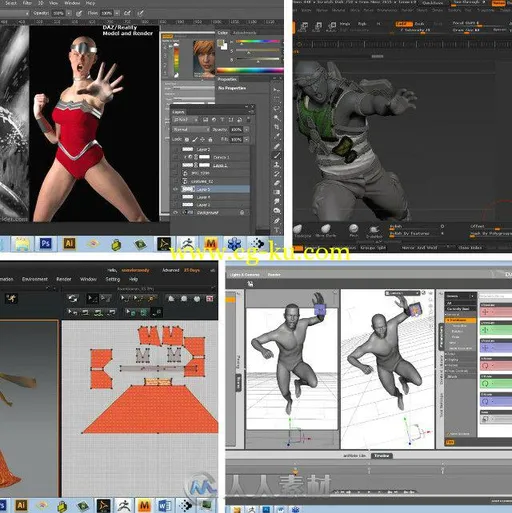Select the Eyedropper tool in Photoshop toolbar

click(x=277, y=136)
